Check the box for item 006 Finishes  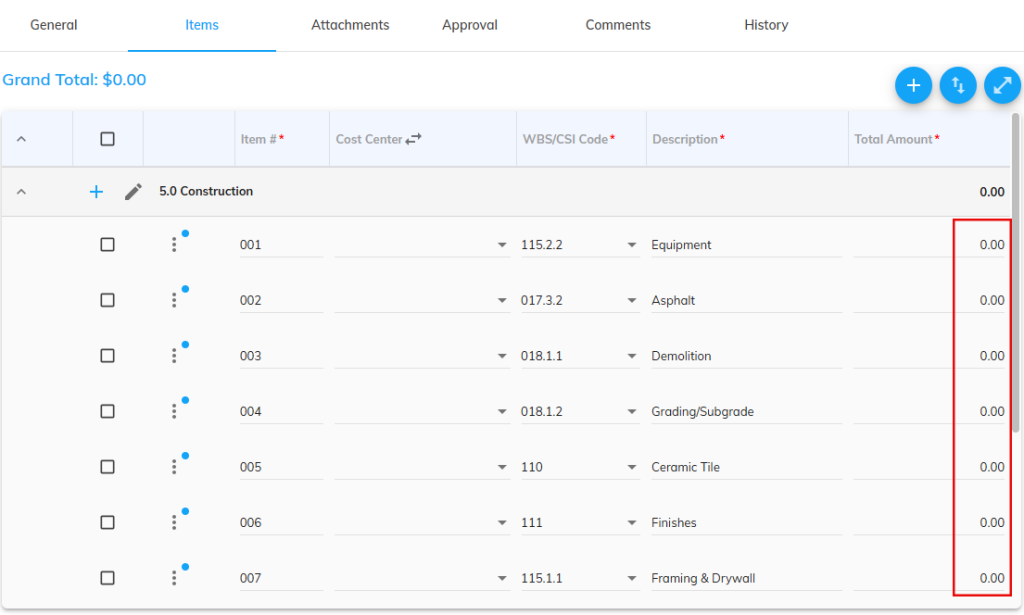[x=108, y=522]
